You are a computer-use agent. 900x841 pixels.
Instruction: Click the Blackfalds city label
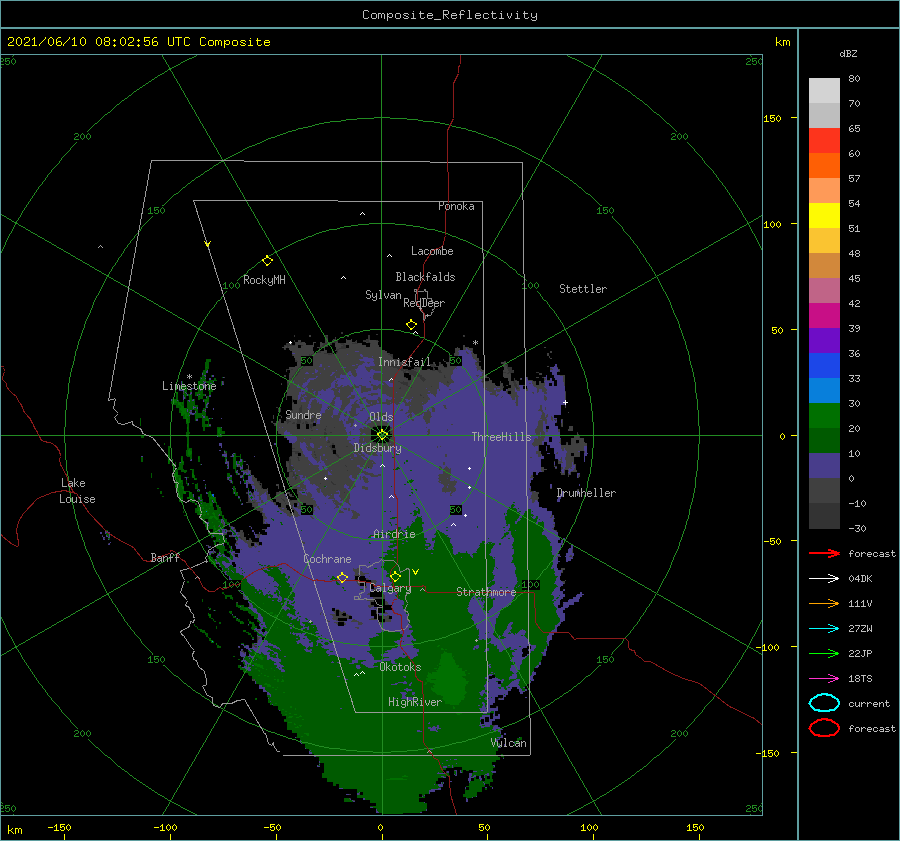pyautogui.click(x=425, y=277)
